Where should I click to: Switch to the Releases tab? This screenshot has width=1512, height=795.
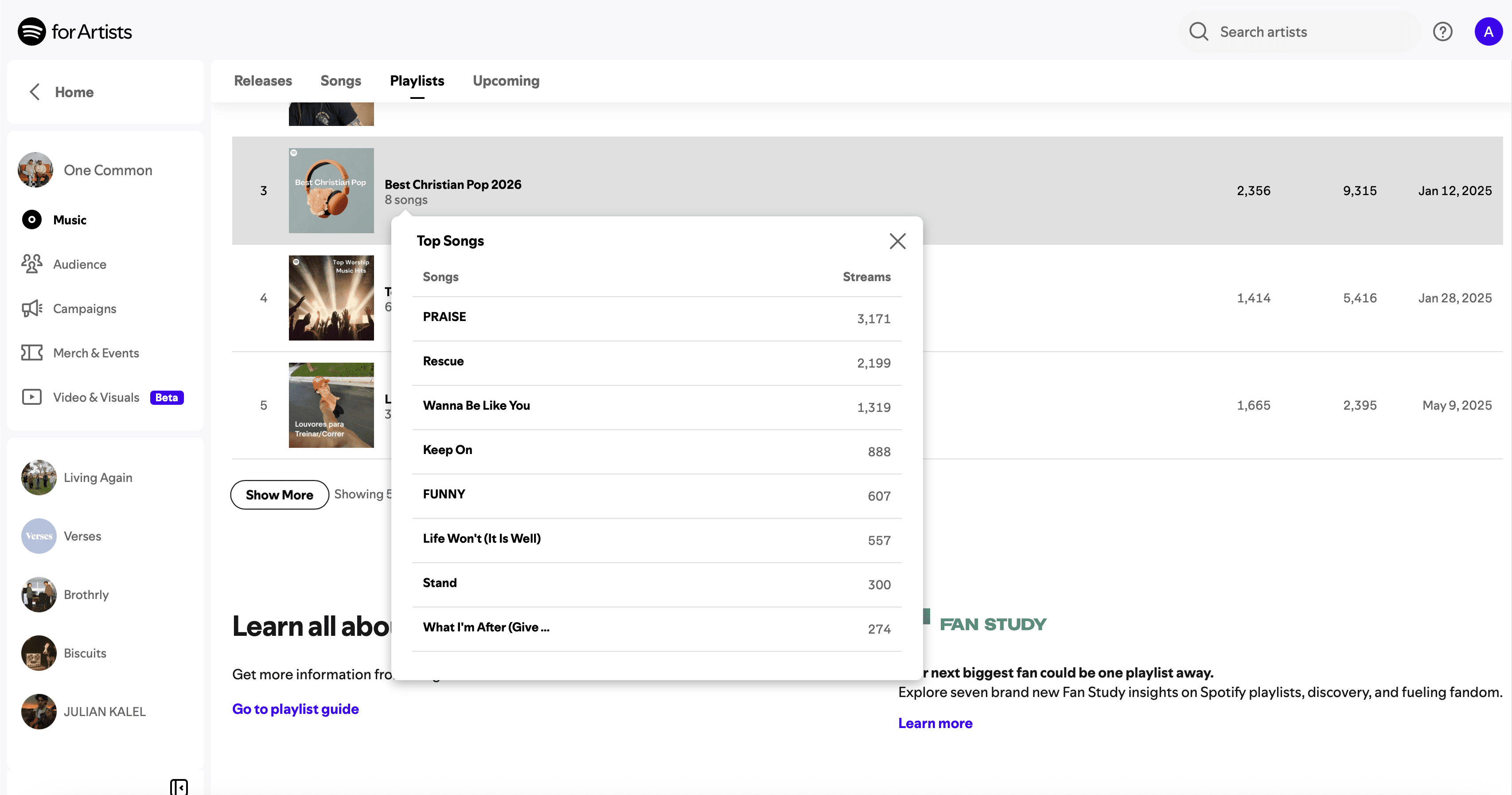click(262, 81)
